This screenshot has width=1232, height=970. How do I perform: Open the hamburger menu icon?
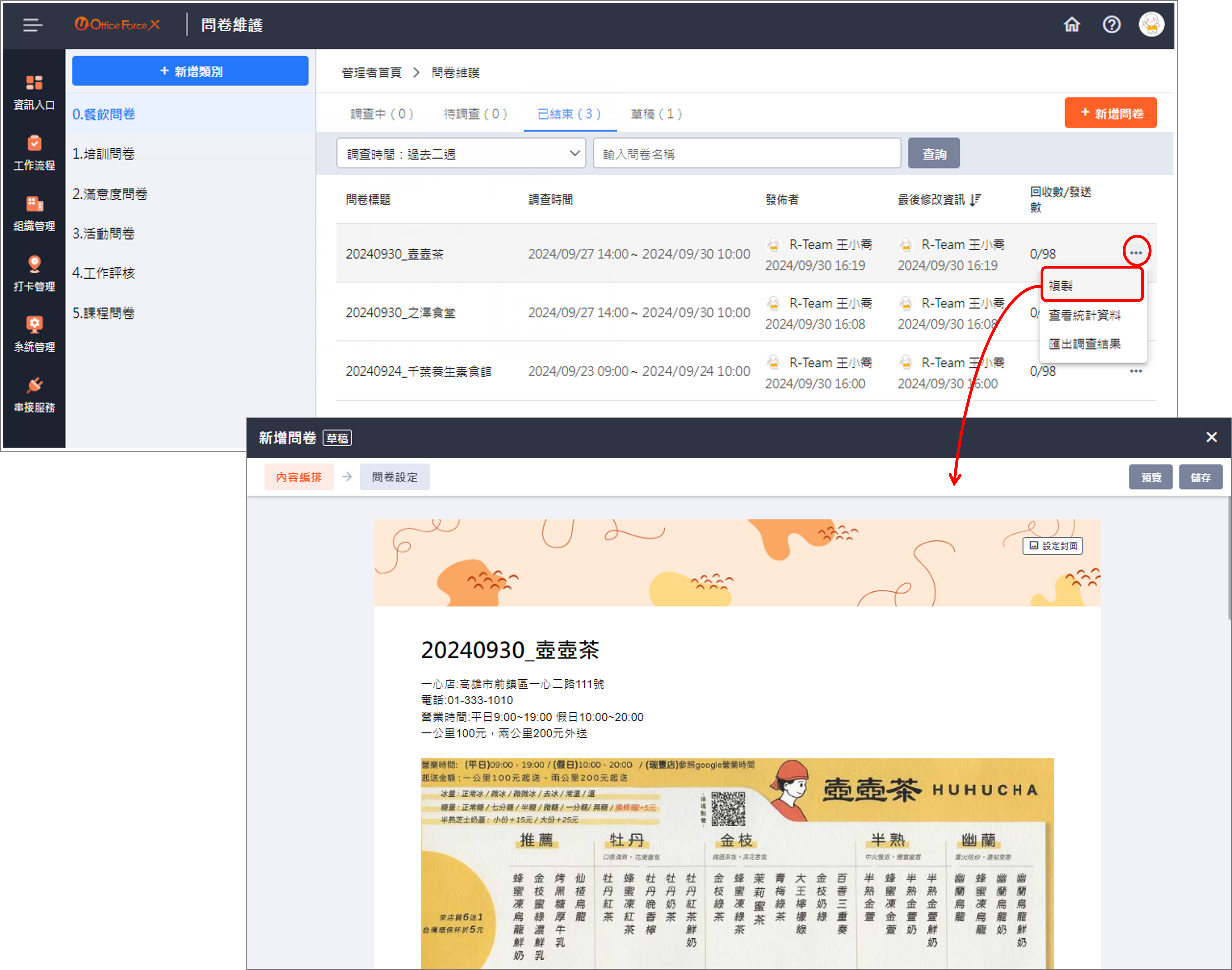tap(32, 25)
